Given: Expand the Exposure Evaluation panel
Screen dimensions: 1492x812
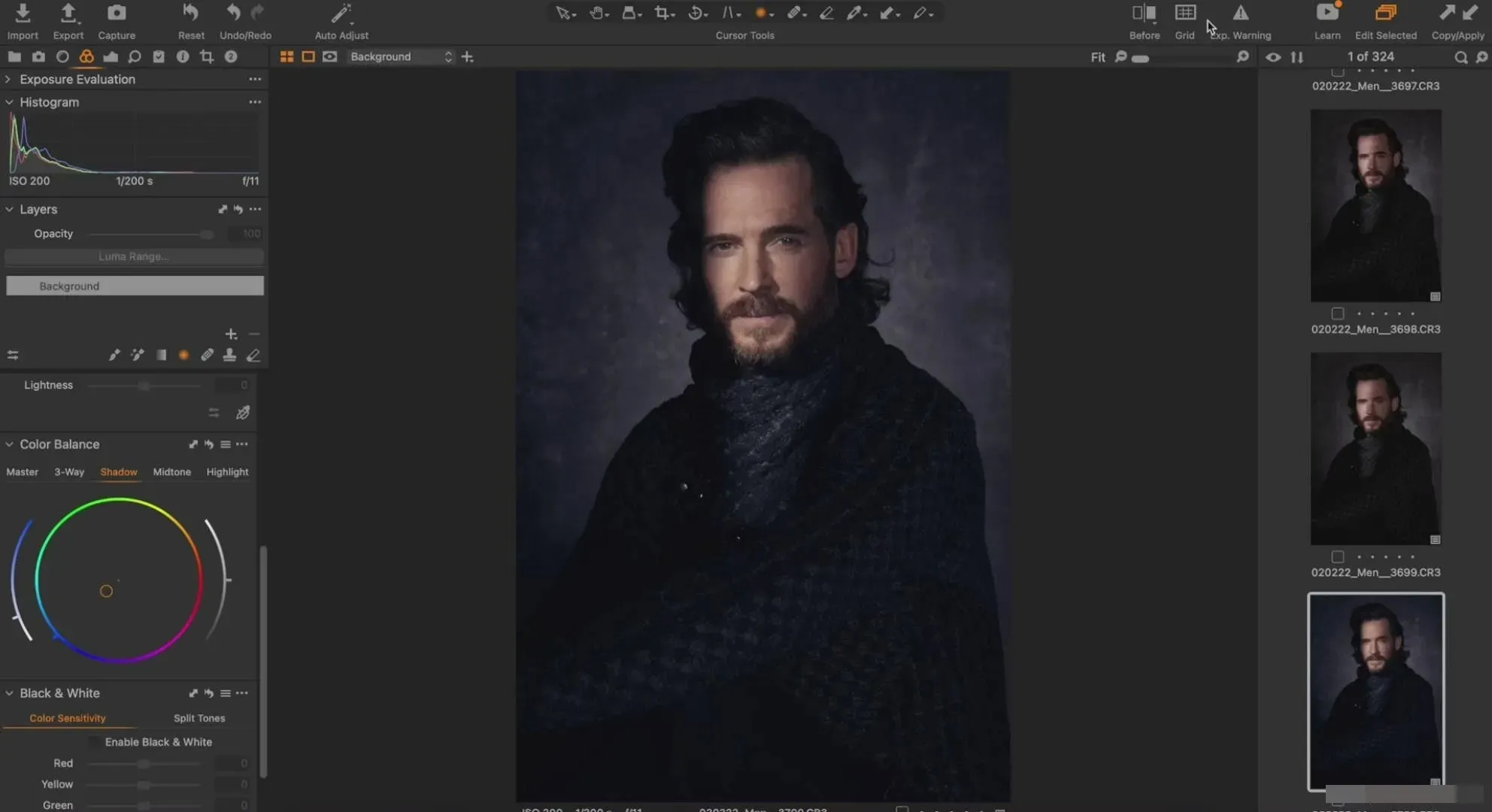Looking at the screenshot, I should tap(8, 79).
